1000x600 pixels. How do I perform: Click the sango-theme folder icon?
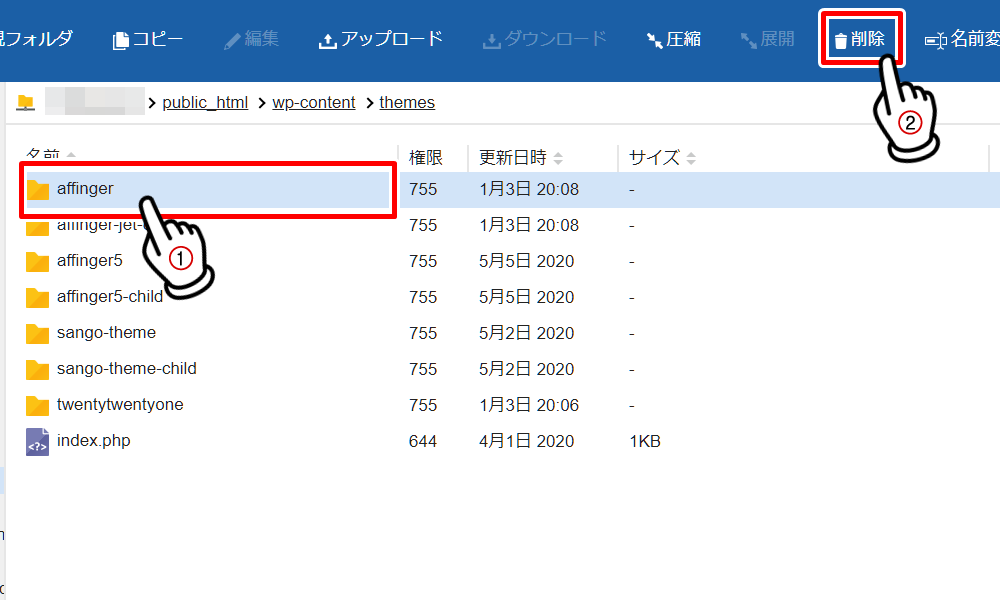point(38,333)
